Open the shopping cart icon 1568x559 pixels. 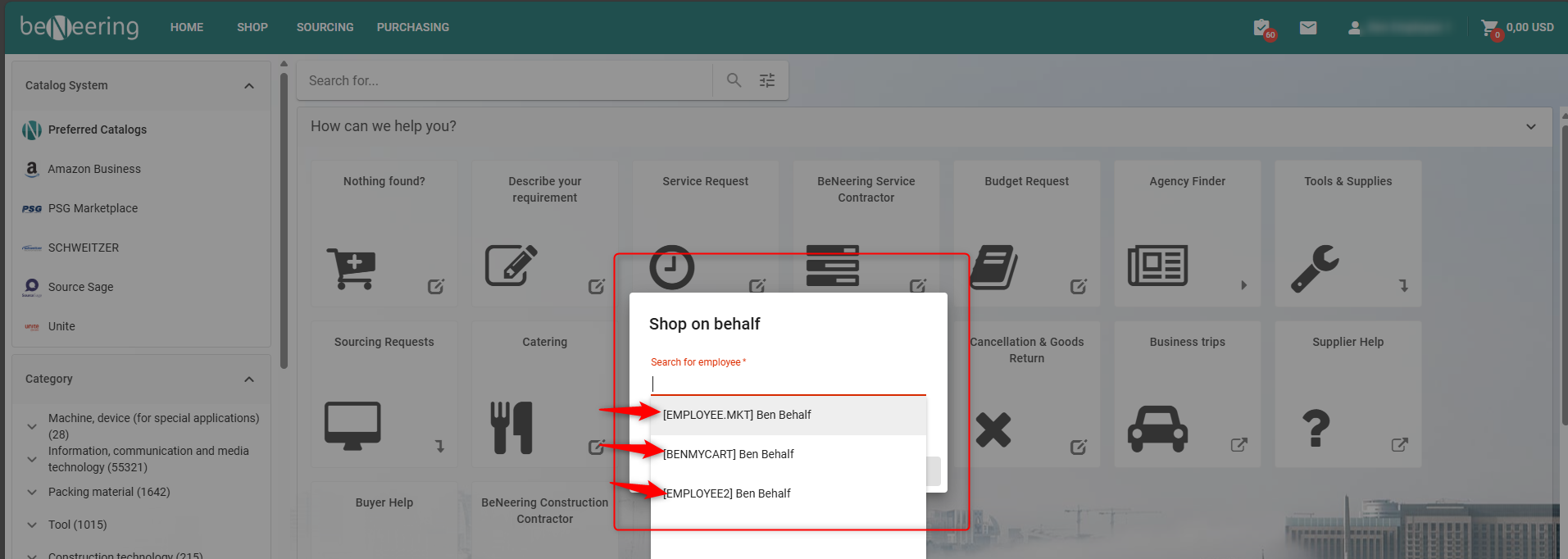click(x=1489, y=28)
